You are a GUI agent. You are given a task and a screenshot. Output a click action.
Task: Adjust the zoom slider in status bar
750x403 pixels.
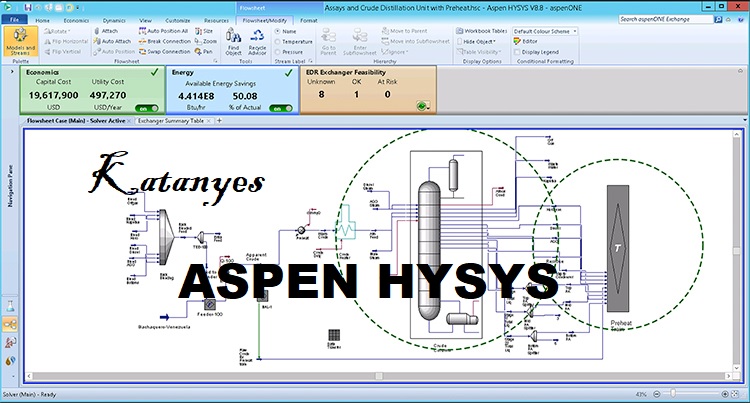tap(673, 393)
